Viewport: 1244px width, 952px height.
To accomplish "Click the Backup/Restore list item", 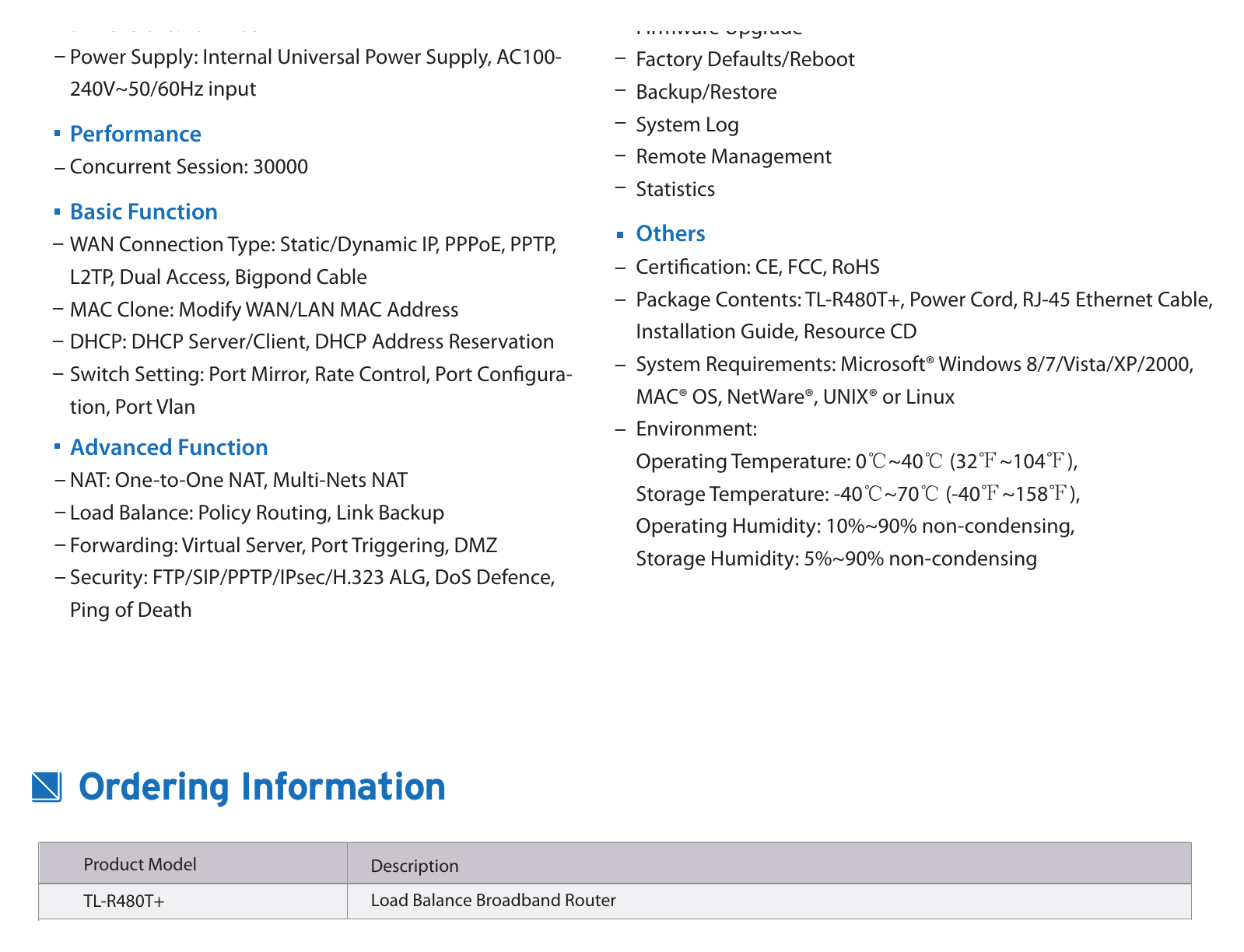I will (x=706, y=92).
